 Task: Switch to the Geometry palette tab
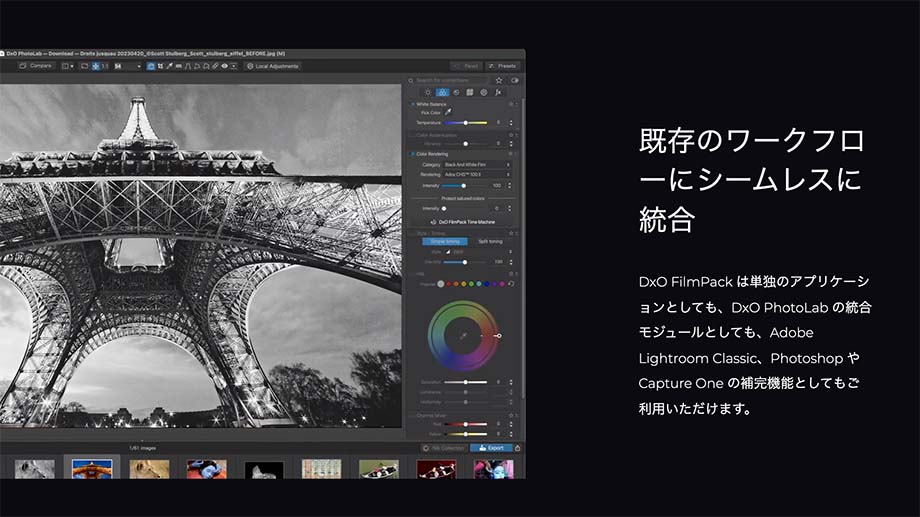click(x=470, y=93)
